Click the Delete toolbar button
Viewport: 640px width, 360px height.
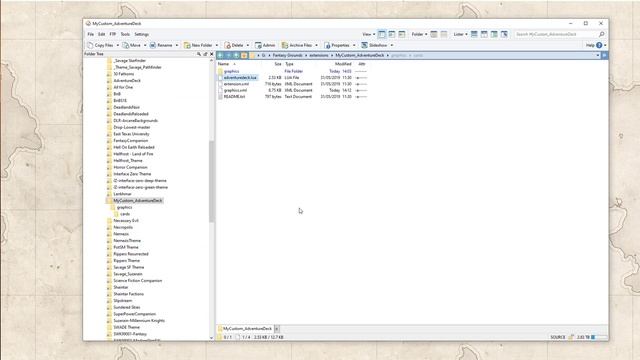pos(234,45)
